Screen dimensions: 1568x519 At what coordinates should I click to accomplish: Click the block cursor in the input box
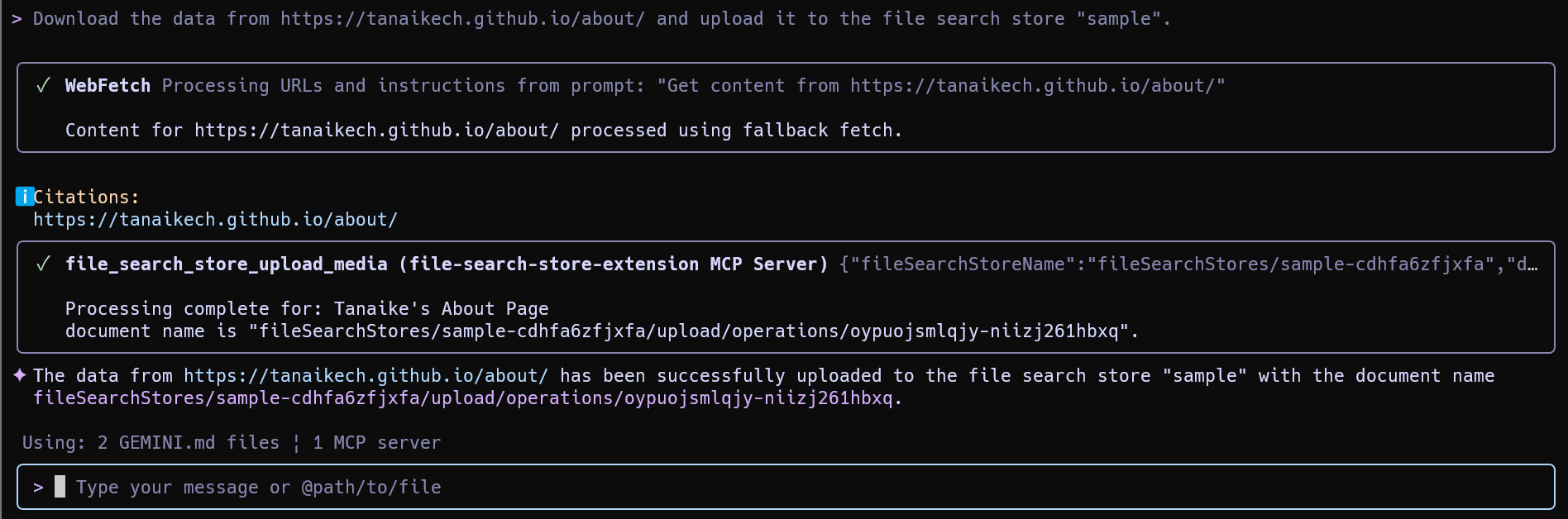(60, 487)
